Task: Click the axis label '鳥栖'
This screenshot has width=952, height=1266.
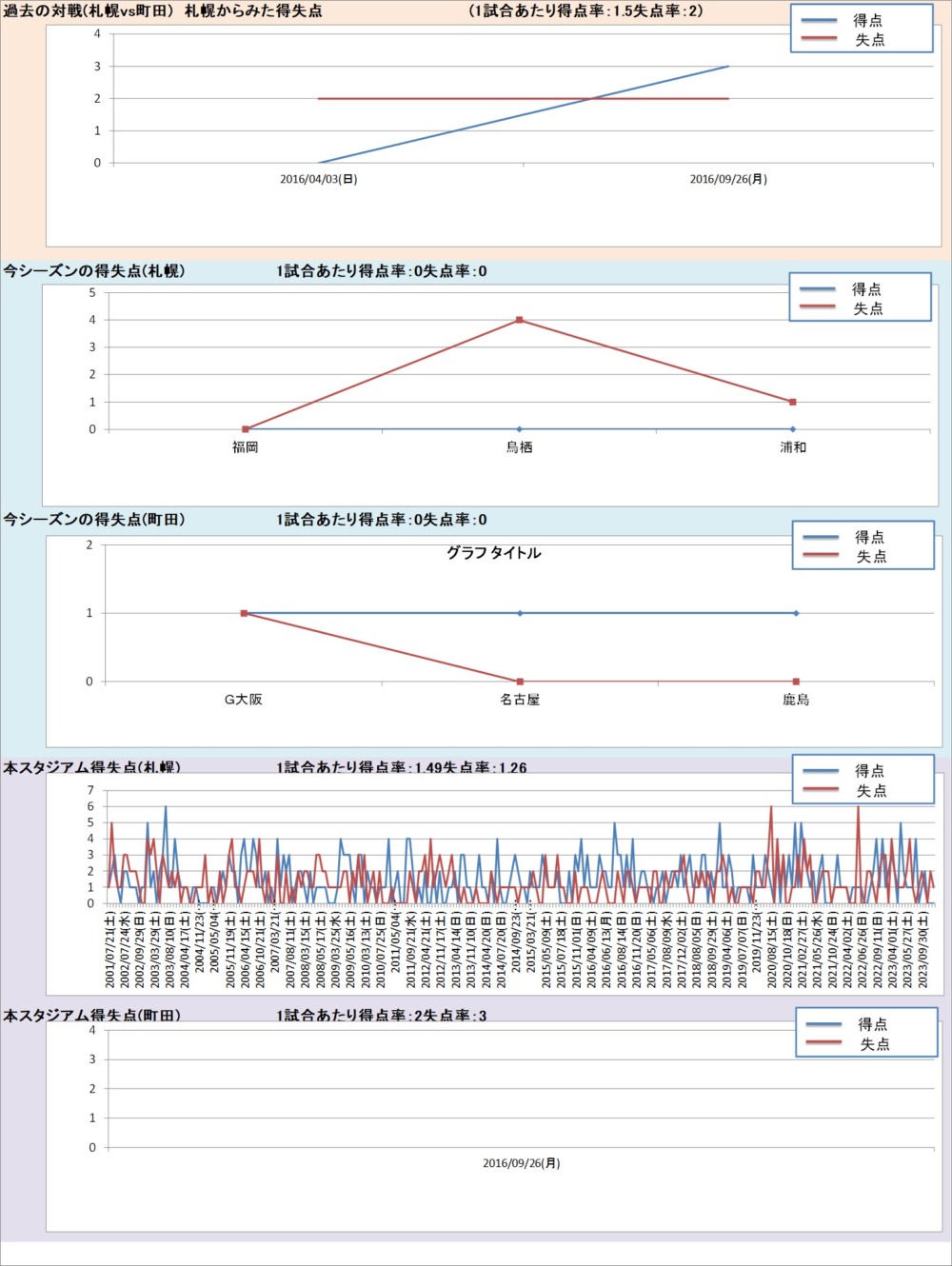Action: click(x=520, y=447)
